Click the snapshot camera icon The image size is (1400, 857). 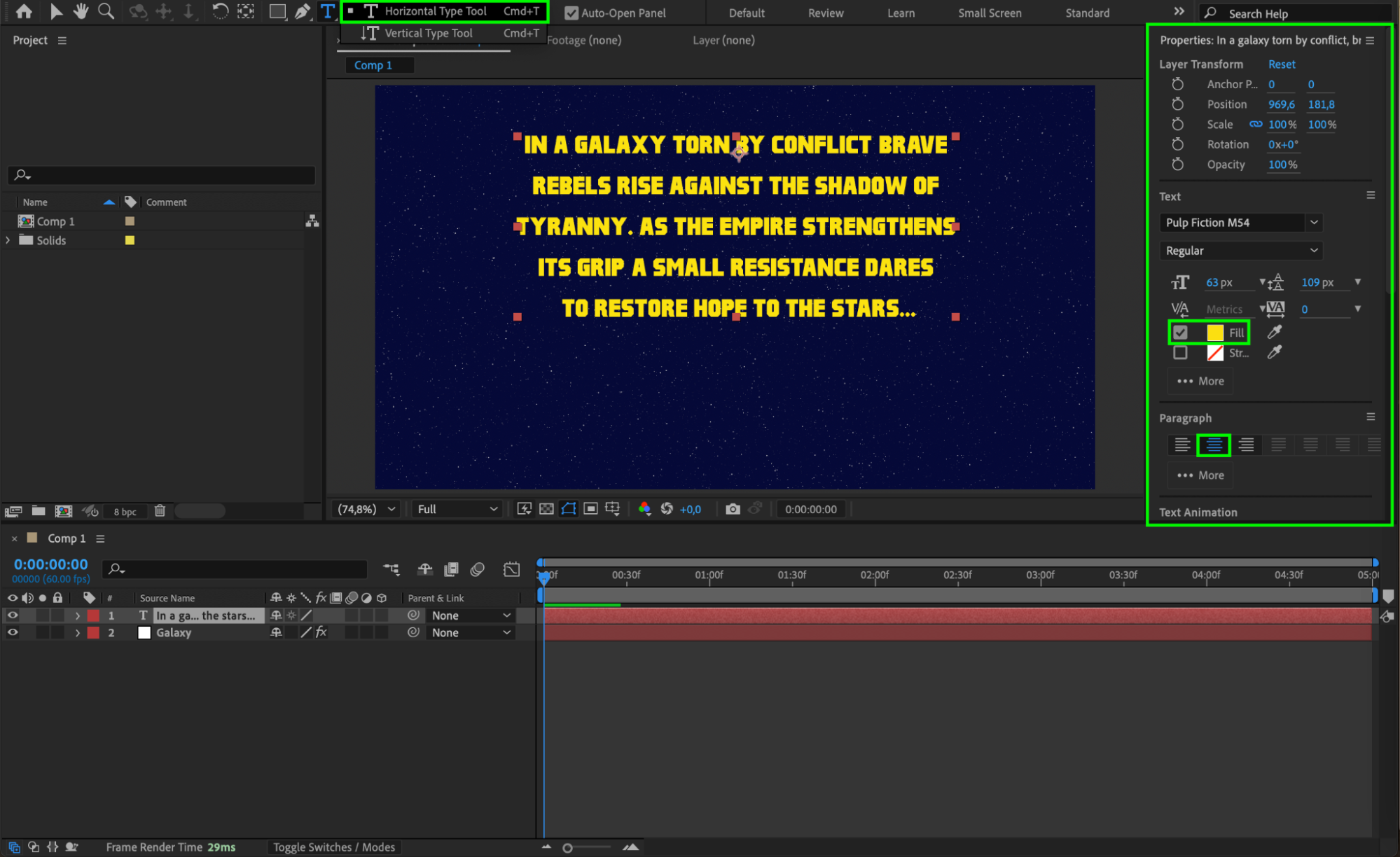[733, 509]
